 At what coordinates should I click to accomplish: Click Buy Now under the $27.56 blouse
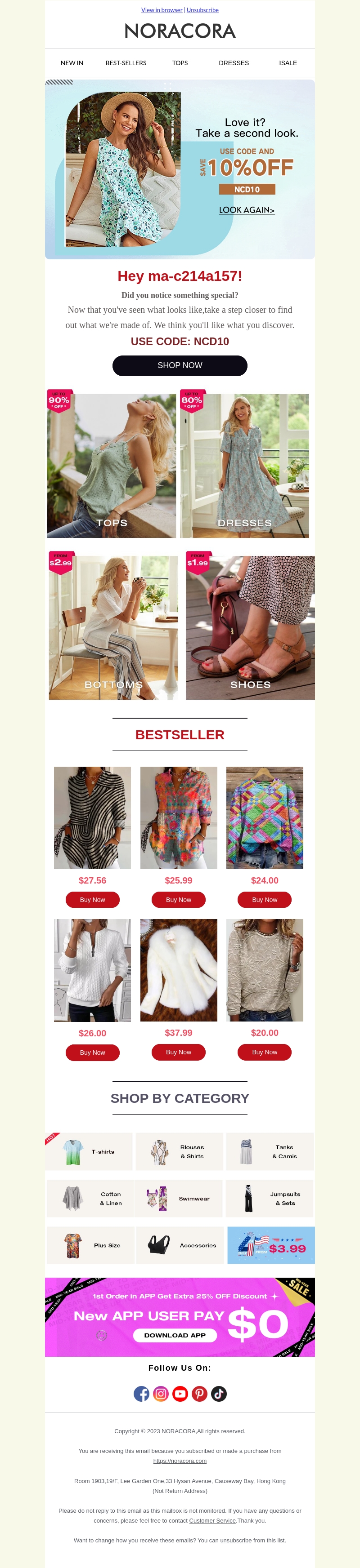[x=93, y=900]
